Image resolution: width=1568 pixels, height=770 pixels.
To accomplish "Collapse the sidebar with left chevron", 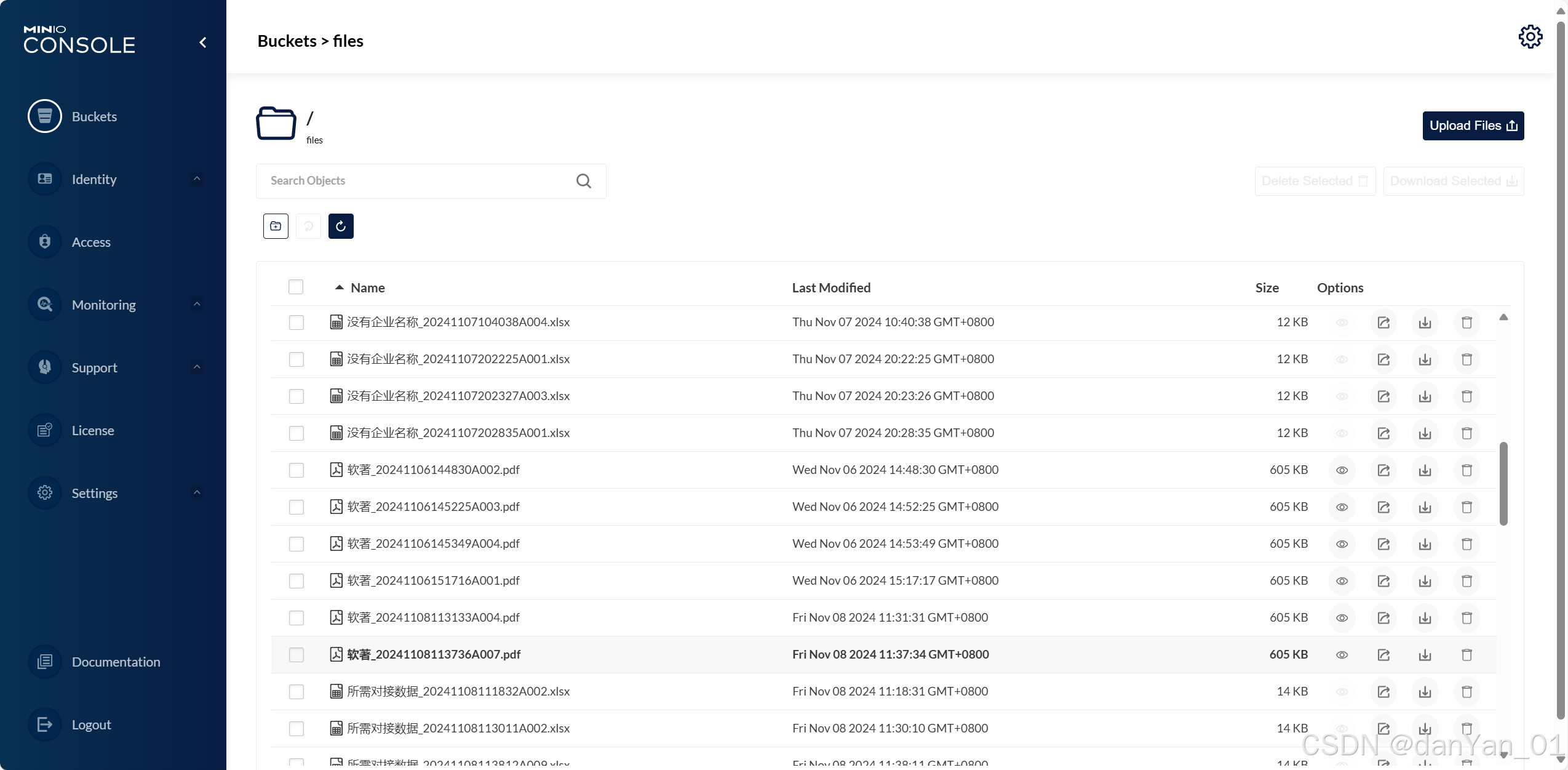I will tap(203, 42).
